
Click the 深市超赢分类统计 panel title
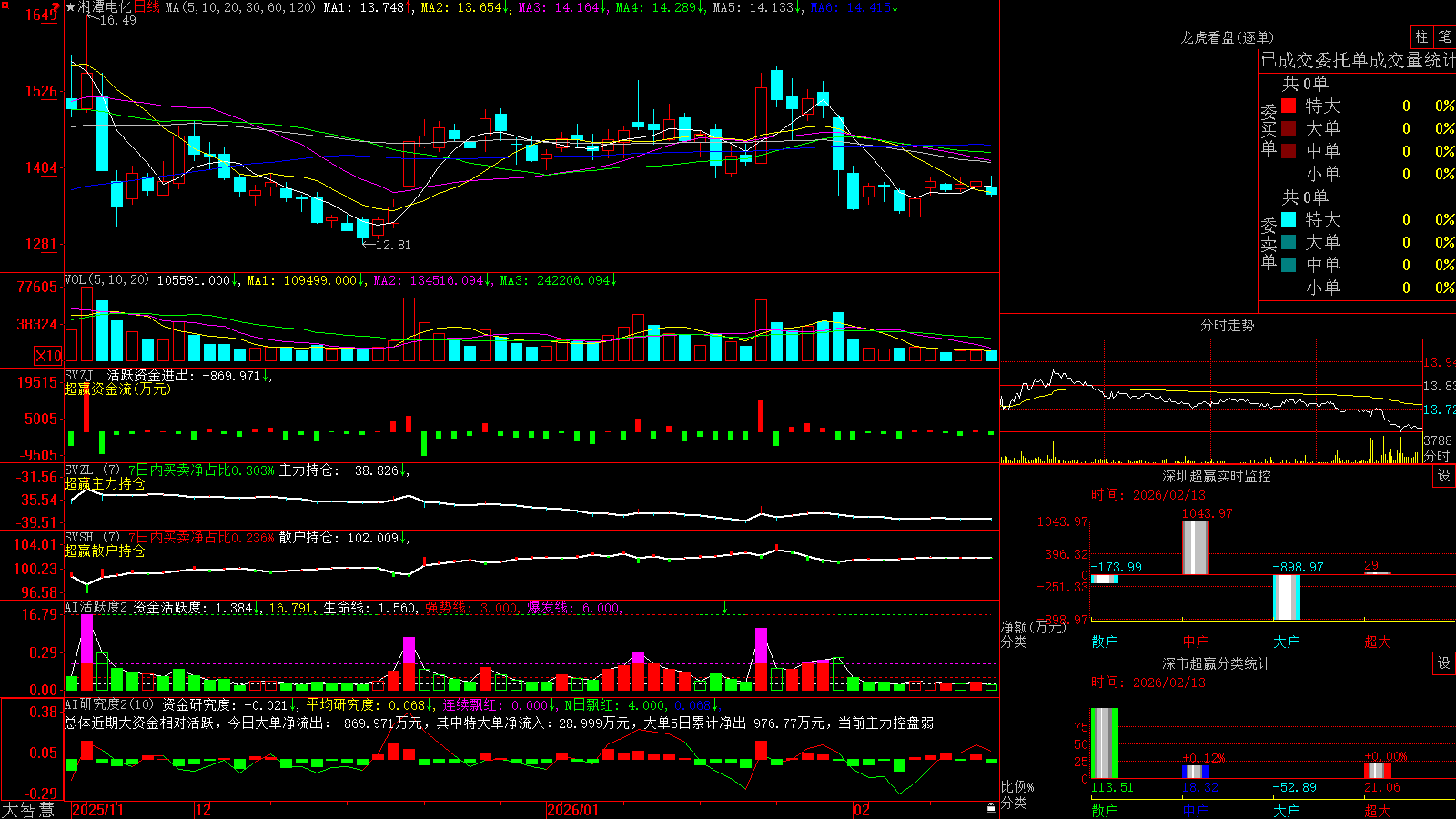(1217, 663)
